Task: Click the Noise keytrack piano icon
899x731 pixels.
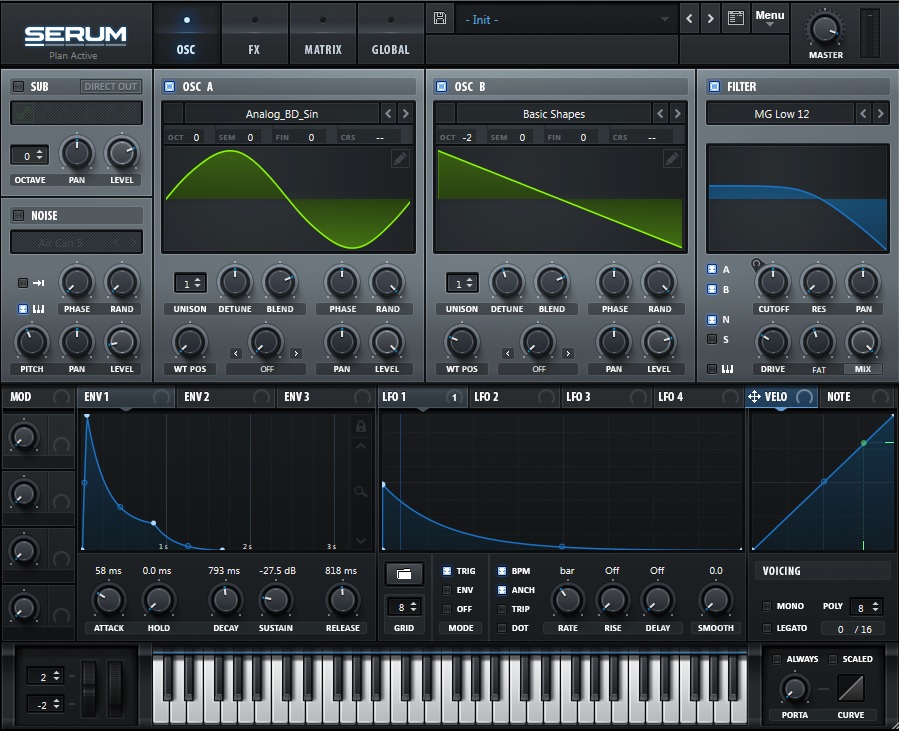Action: [x=38, y=309]
